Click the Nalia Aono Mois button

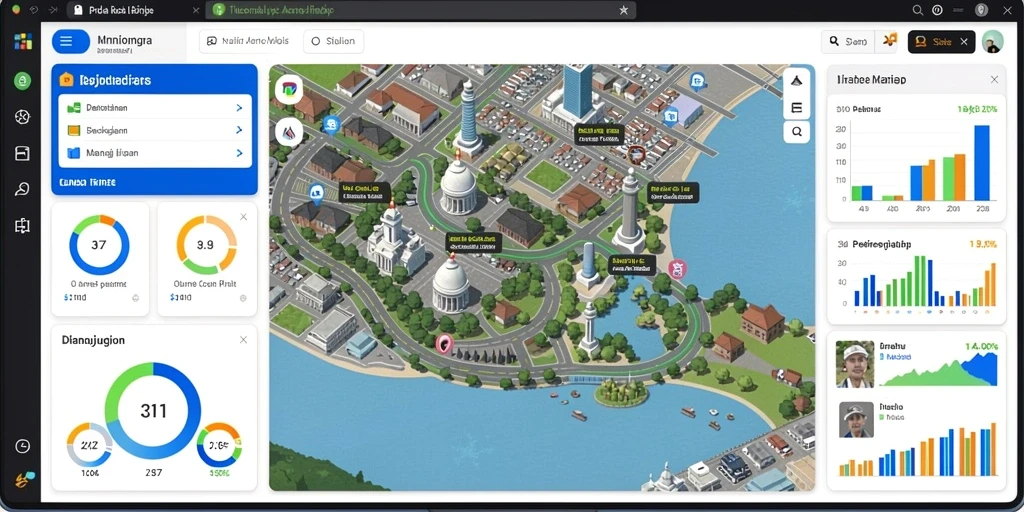click(248, 41)
